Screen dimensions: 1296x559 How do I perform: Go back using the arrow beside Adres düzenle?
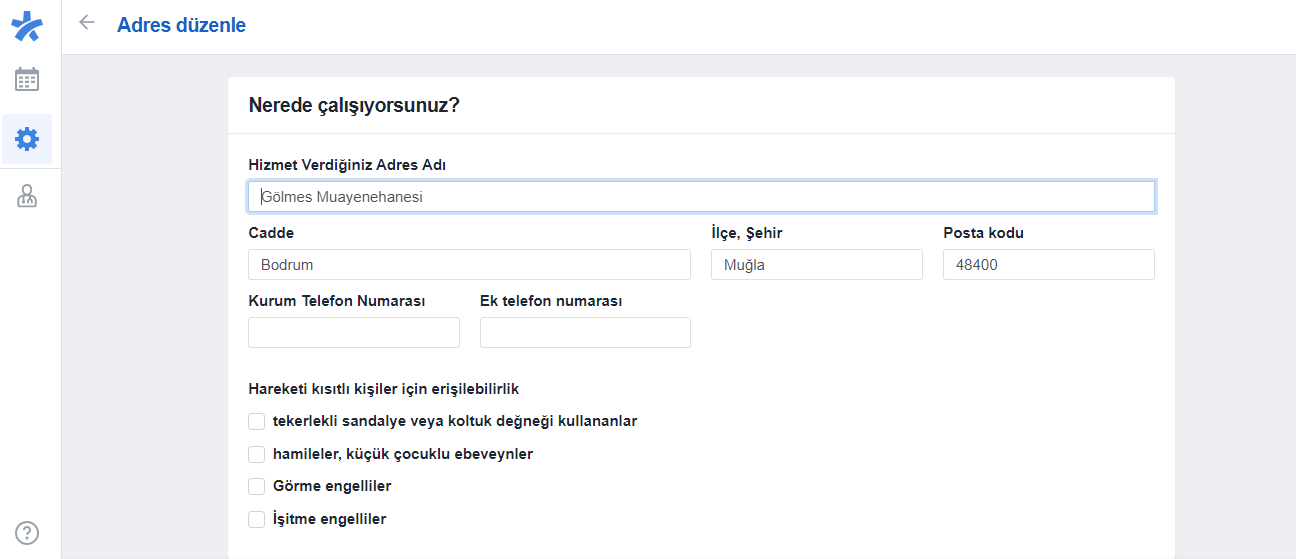(x=87, y=23)
